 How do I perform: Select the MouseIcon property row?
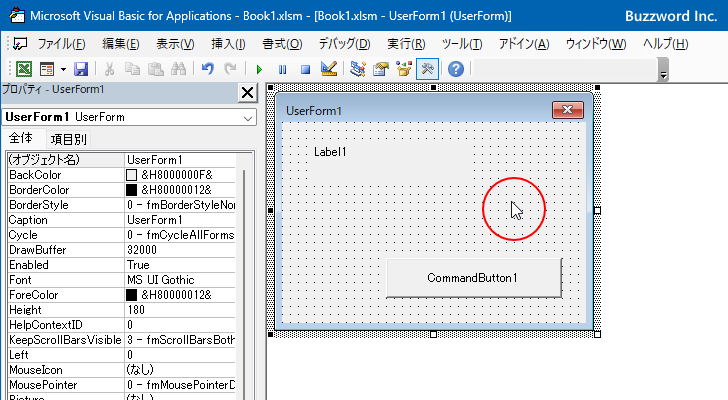(122, 370)
